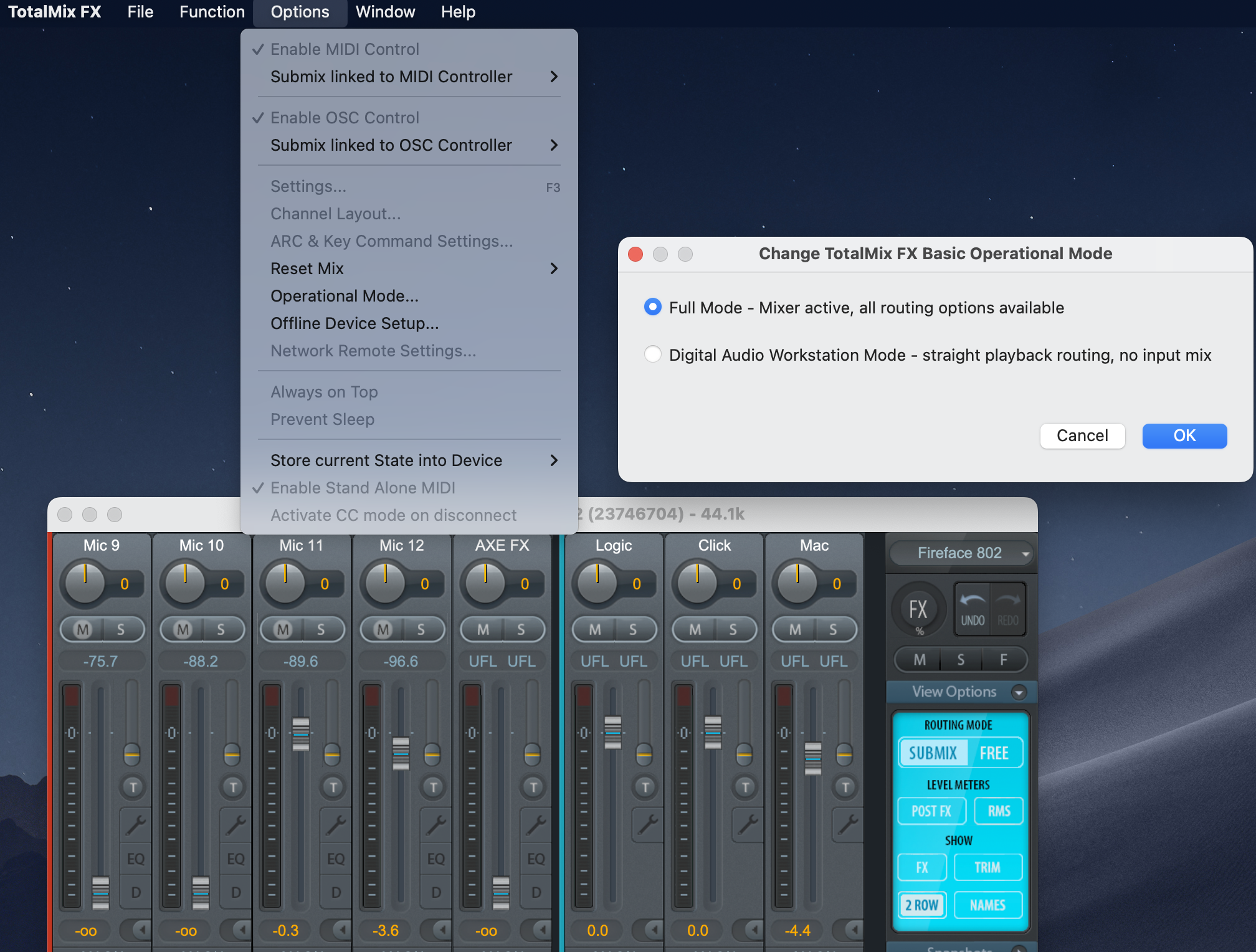Click the global Fader F button in control strip
This screenshot has width=1256, height=952.
click(x=1004, y=660)
